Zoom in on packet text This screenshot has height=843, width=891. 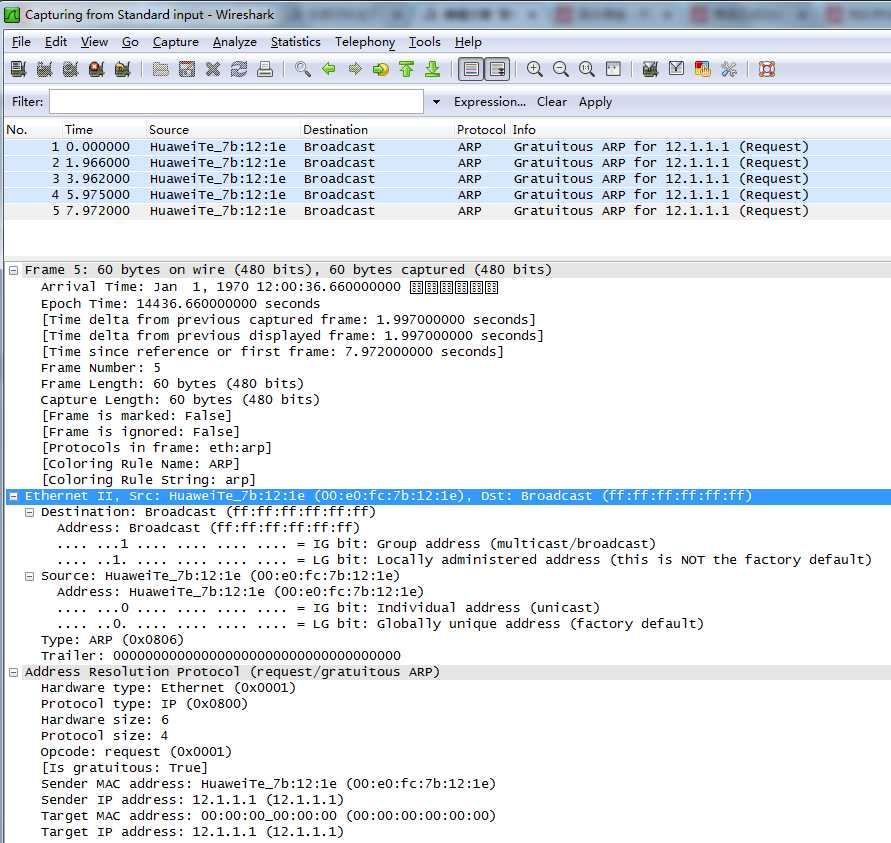pos(535,69)
